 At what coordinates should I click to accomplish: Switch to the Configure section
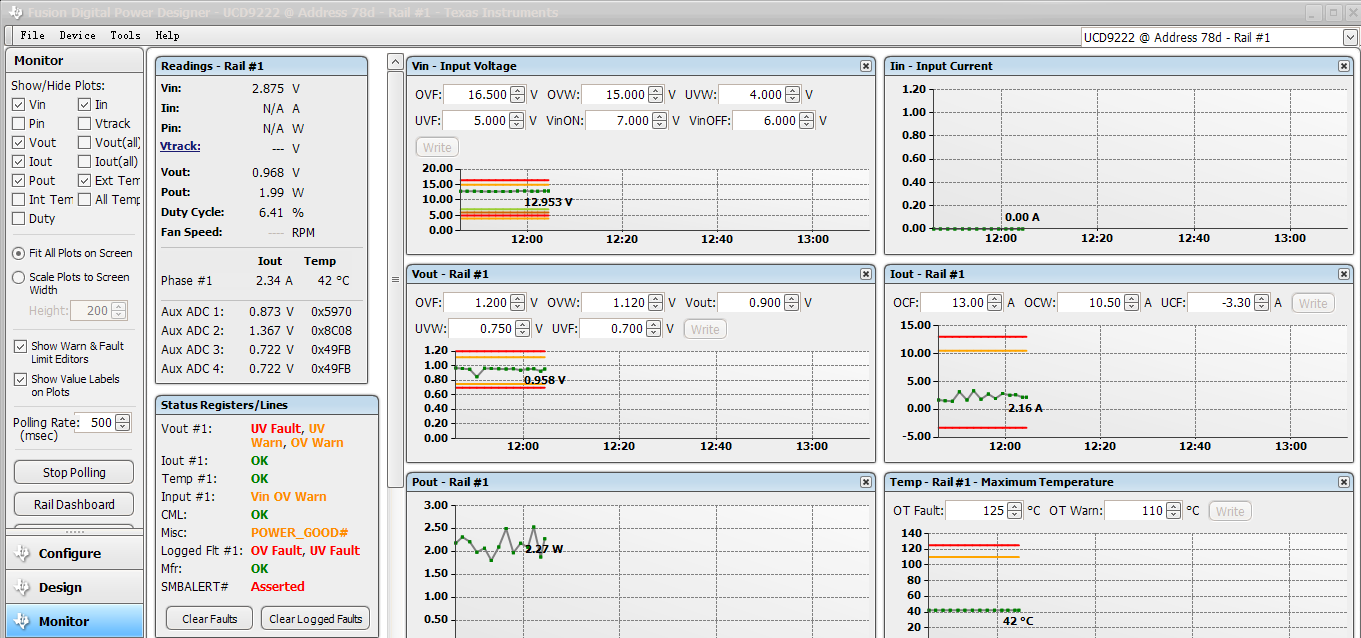pyautogui.click(x=70, y=554)
